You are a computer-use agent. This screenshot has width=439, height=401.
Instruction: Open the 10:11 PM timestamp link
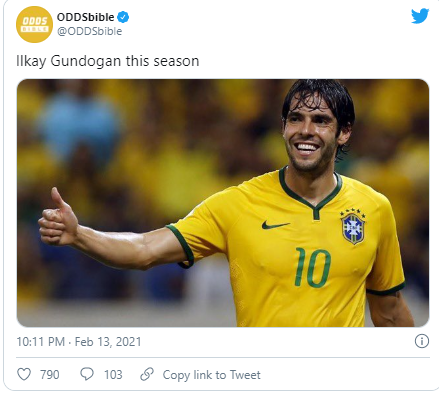coord(41,342)
